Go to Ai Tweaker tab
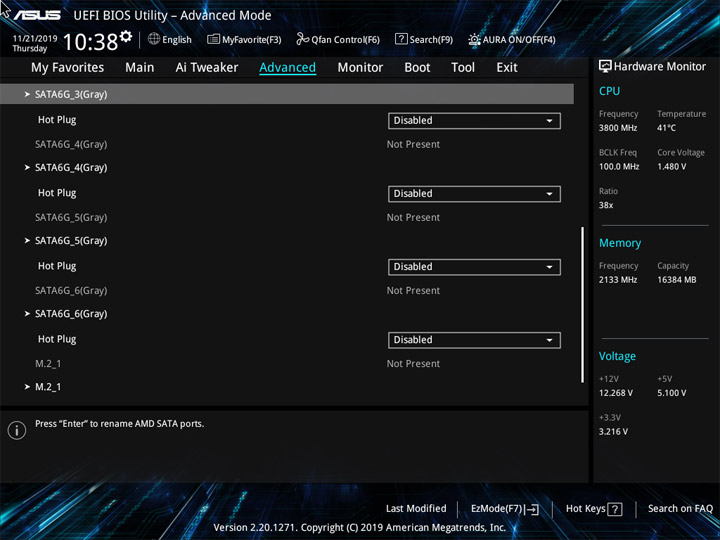The width and height of the screenshot is (720, 540). (x=207, y=68)
